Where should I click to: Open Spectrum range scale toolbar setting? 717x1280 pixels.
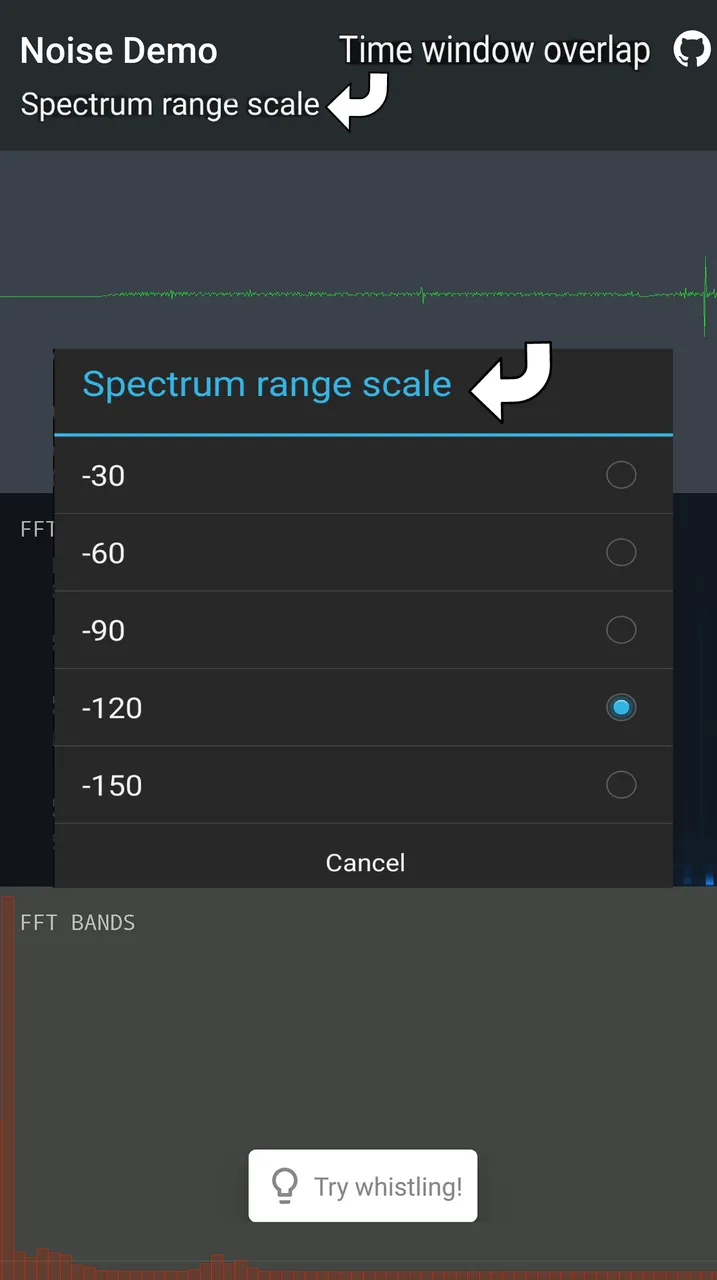(x=170, y=105)
